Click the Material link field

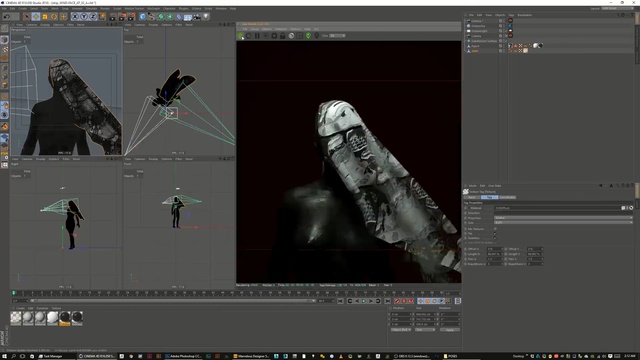557,208
